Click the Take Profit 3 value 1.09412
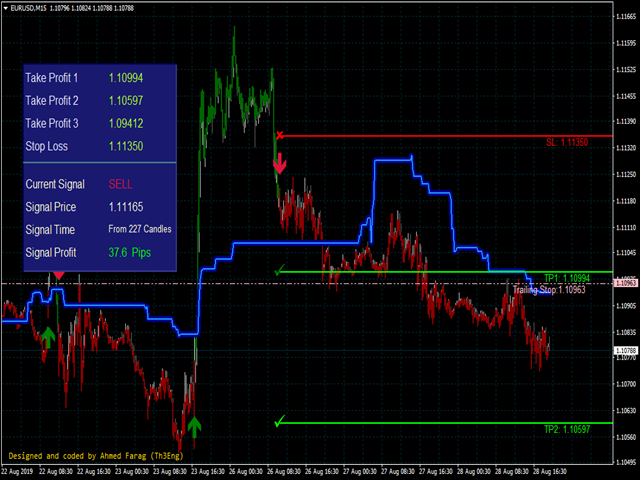 (x=126, y=124)
